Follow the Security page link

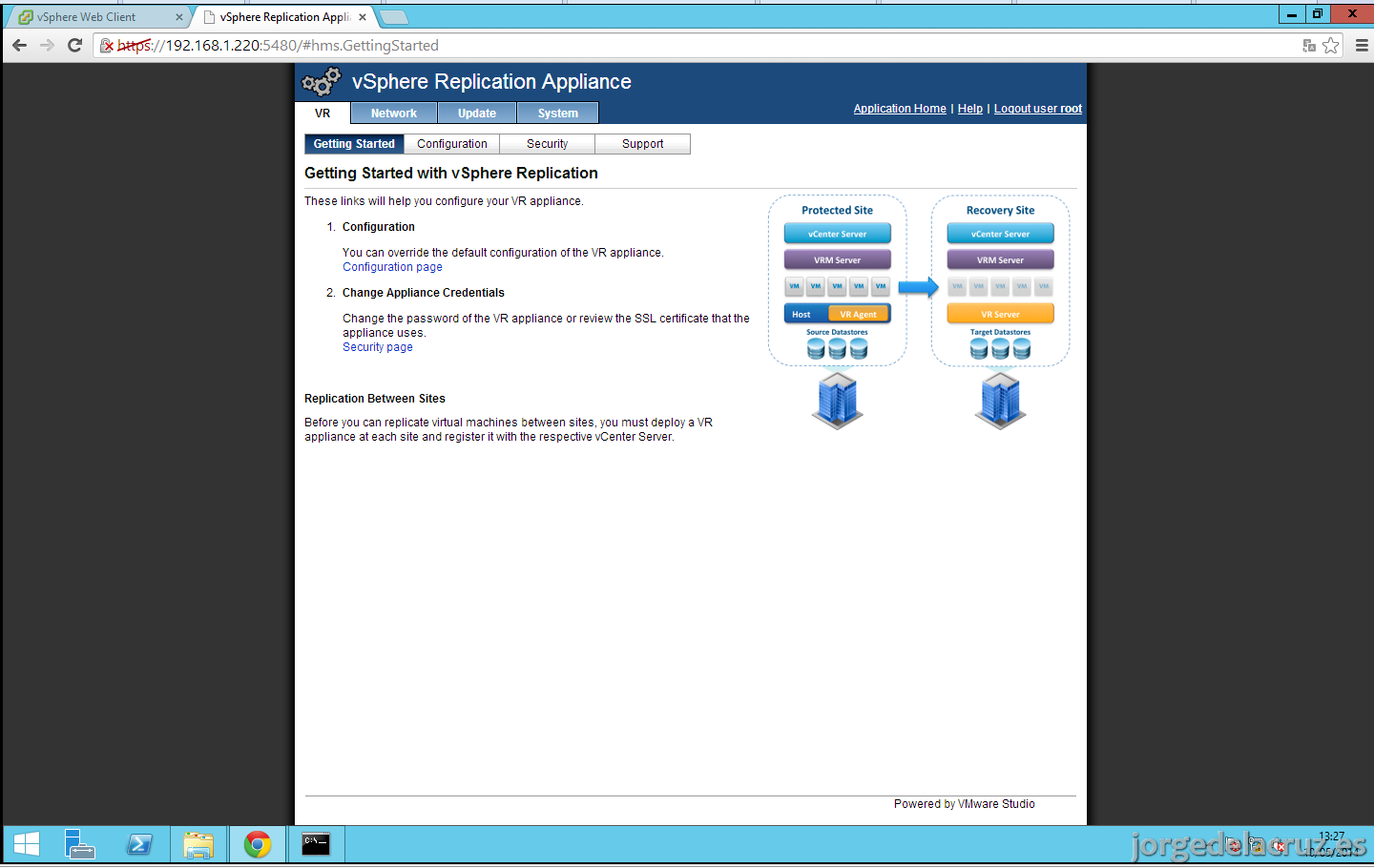click(378, 347)
